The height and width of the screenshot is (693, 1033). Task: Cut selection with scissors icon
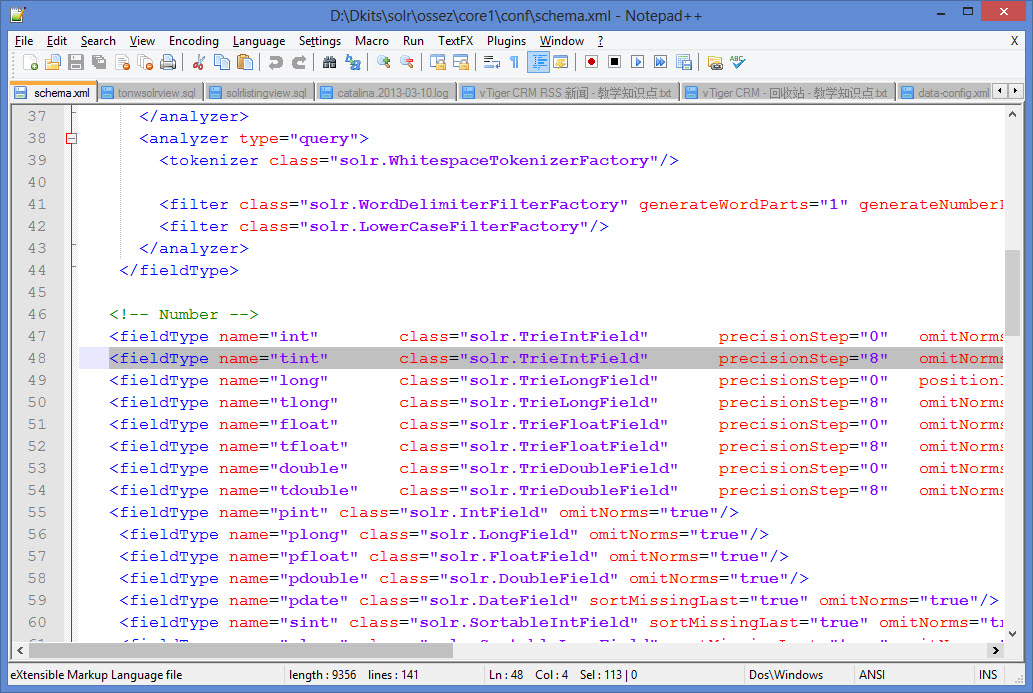coord(198,63)
